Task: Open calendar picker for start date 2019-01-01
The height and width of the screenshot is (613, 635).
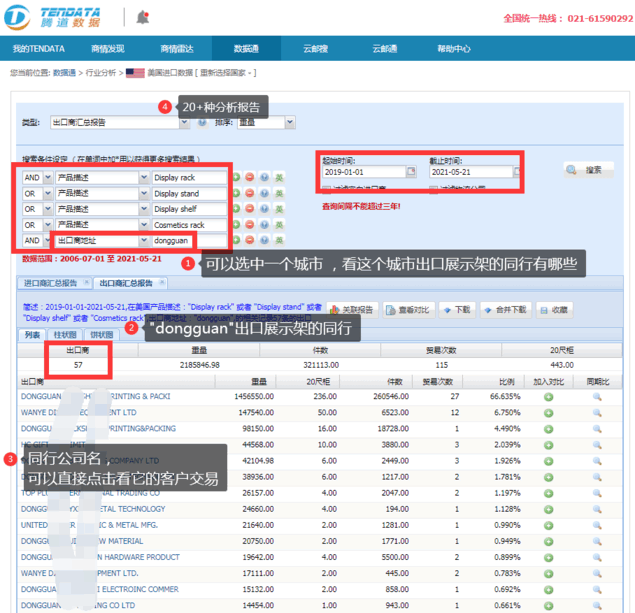Action: [411, 172]
